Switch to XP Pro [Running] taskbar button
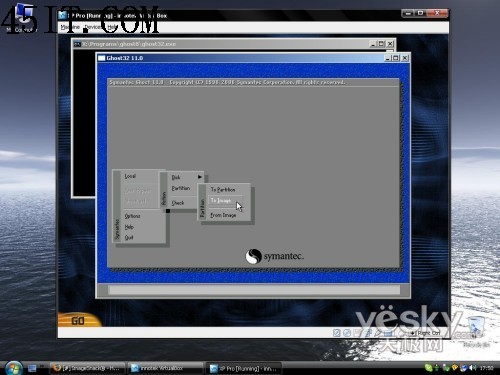 tap(244, 368)
